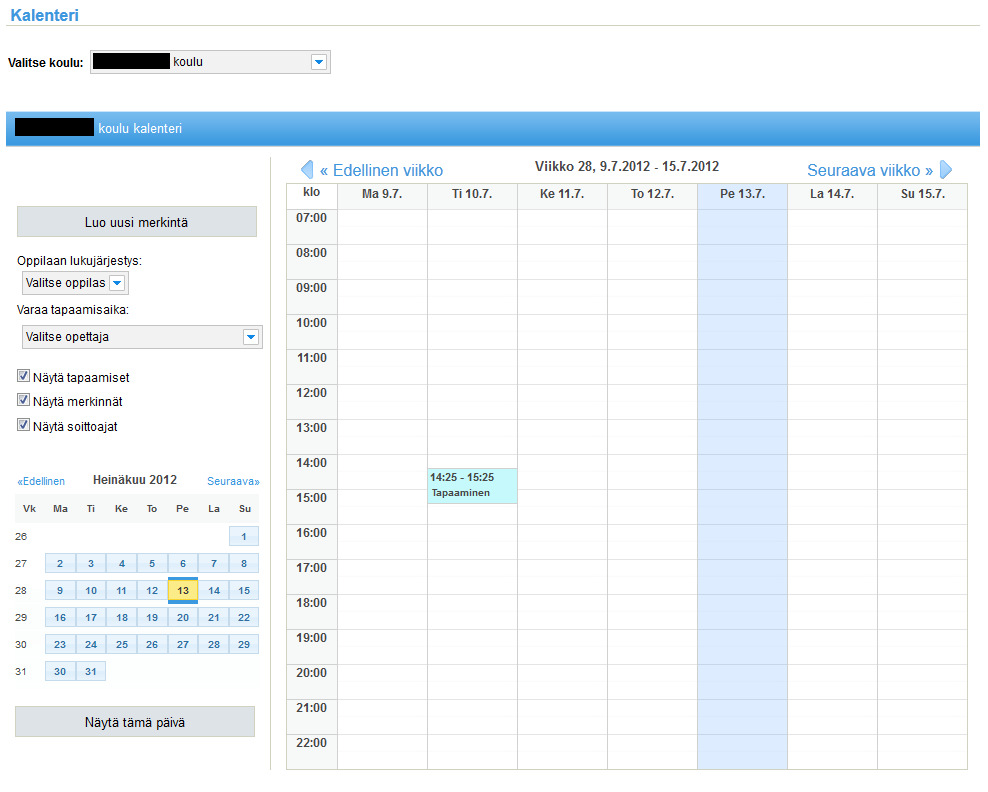Select day 16 in mini calendar
This screenshot has width=988, height=792.
(x=60, y=617)
